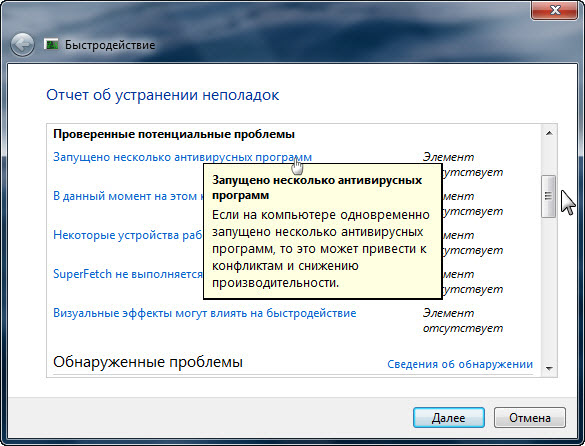
Task: Click the Быстродействие performance icon in title
Action: coord(51,44)
